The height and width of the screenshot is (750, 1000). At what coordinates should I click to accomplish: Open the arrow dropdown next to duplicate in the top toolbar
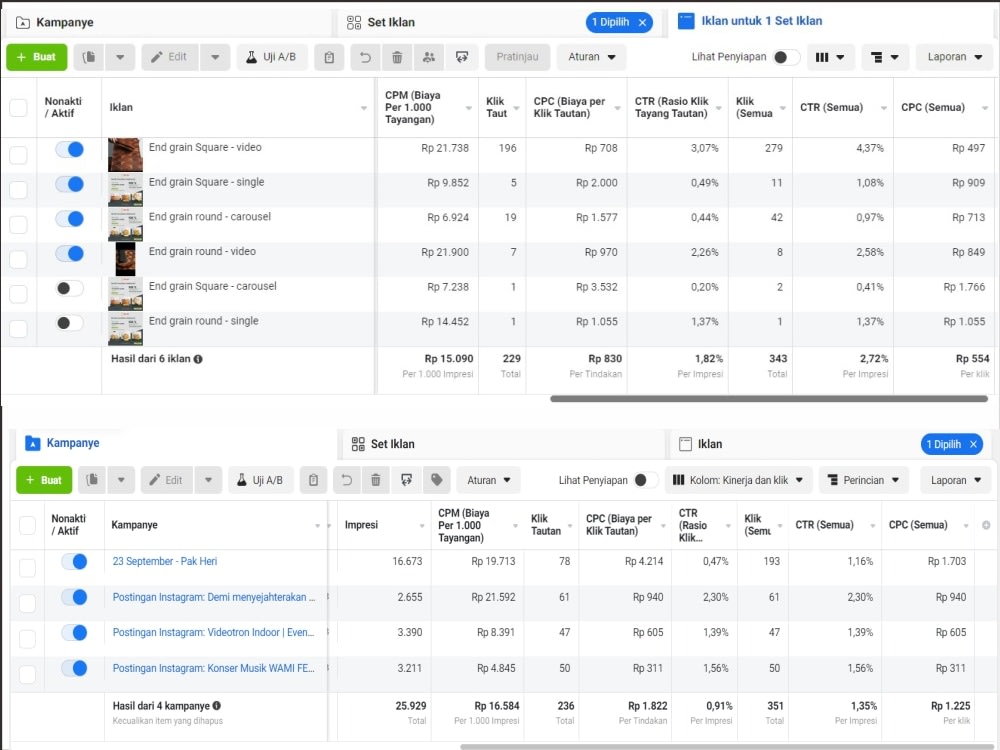click(120, 57)
